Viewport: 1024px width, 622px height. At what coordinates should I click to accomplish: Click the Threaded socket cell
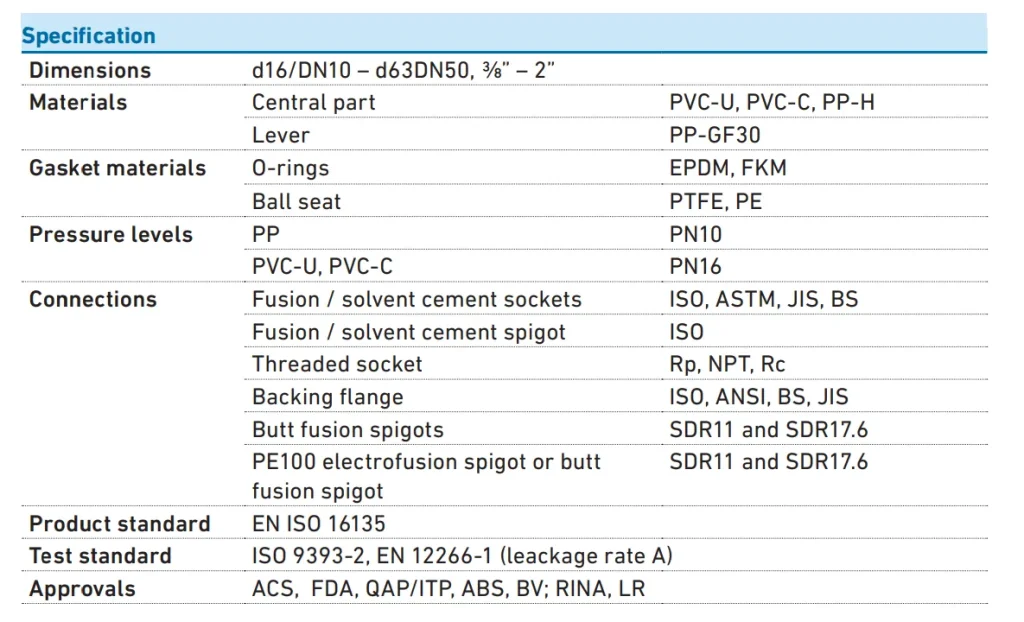click(337, 364)
